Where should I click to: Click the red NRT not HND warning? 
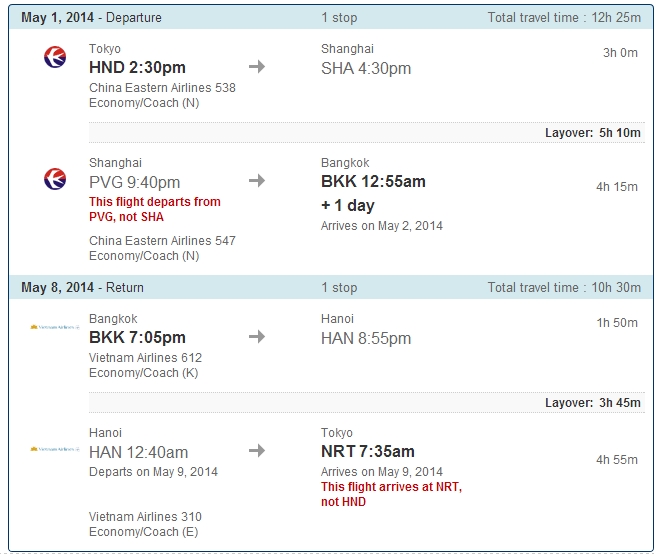391,494
